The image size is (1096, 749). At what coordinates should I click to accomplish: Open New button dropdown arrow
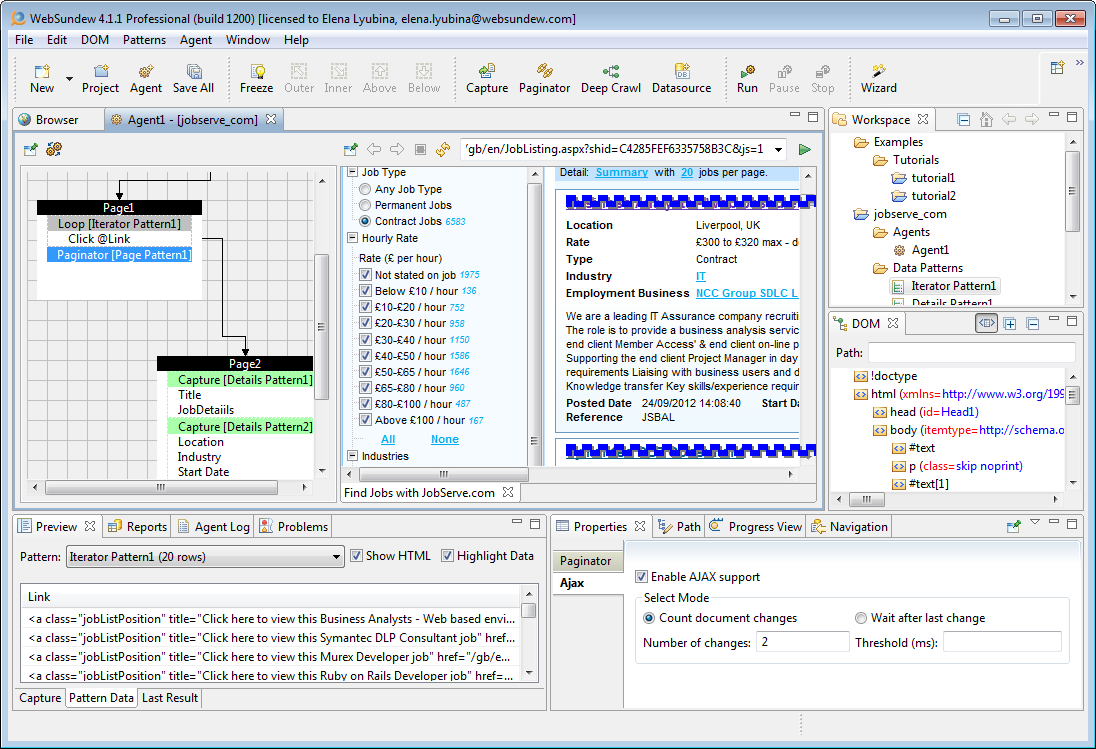point(69,78)
